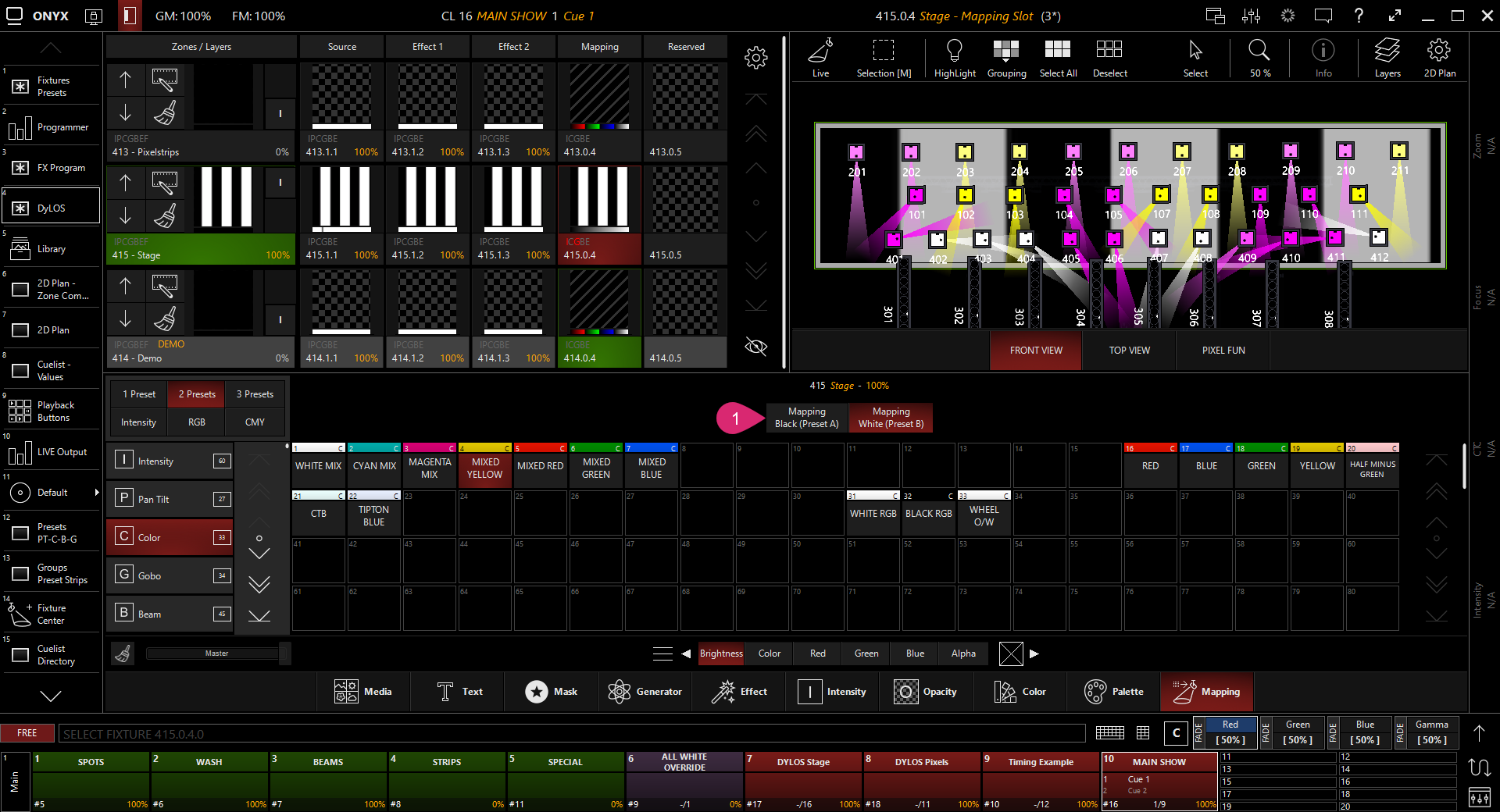Image resolution: width=1500 pixels, height=812 pixels.
Task: Switch to FRONT VIEW tab
Action: [1036, 351]
